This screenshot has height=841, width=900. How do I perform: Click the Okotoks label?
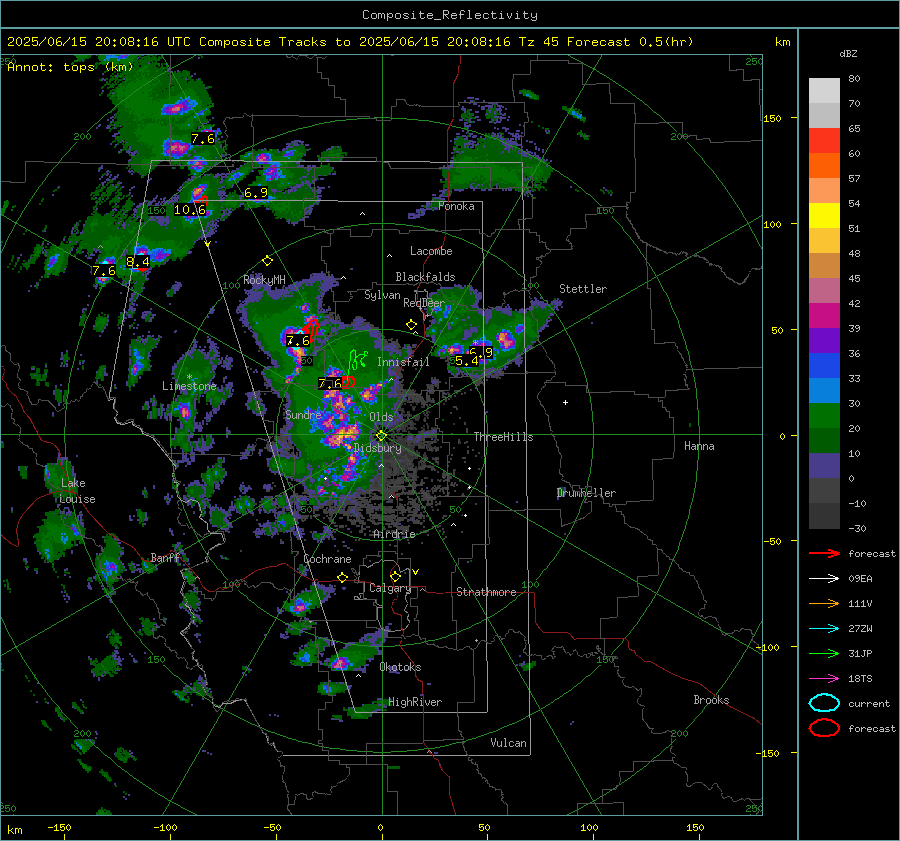(x=400, y=667)
